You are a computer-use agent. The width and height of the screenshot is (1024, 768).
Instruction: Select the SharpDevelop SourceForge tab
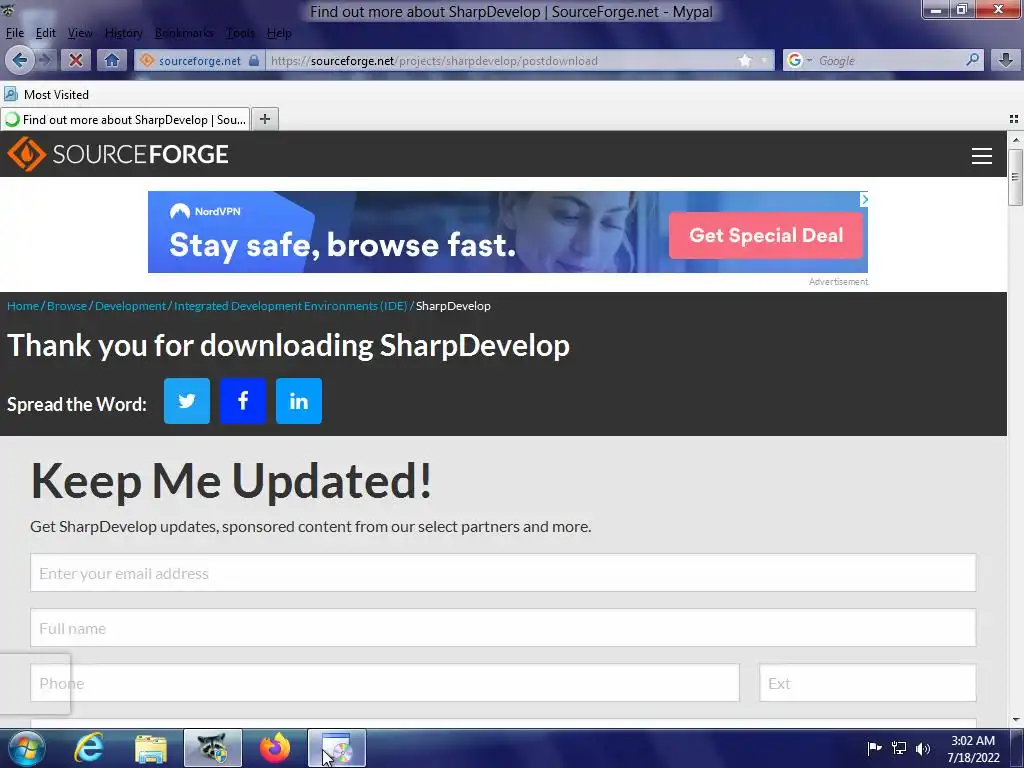click(x=125, y=120)
